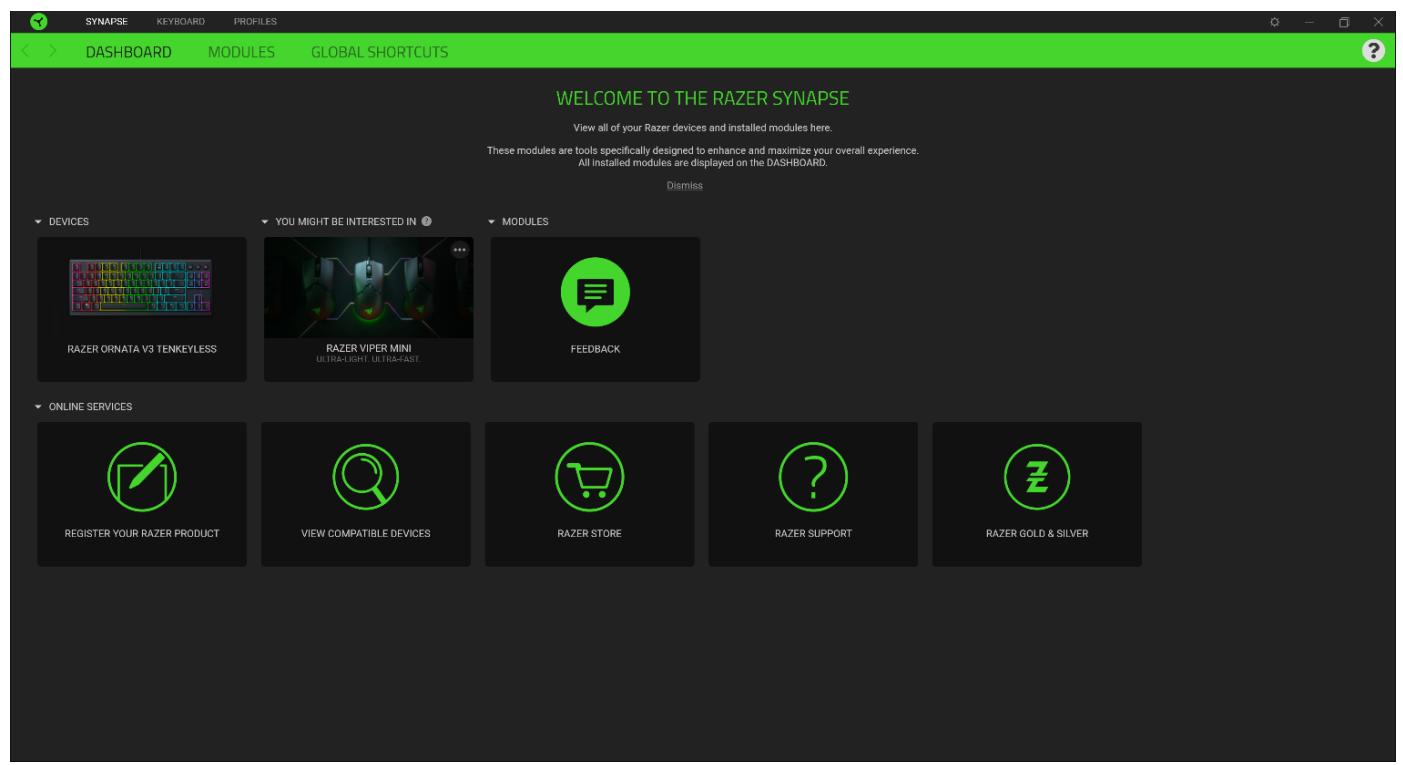Image resolution: width=1403 pixels, height=765 pixels.
Task: Click the Razer Support label
Action: 813,533
